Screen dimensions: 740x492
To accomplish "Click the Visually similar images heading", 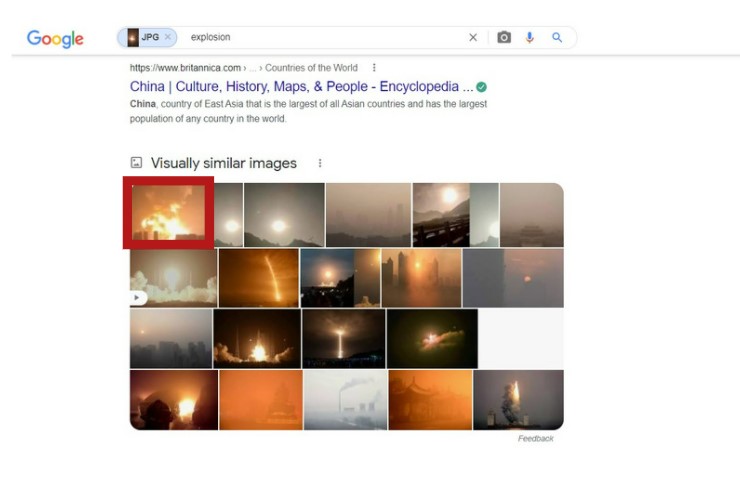I will click(224, 163).
